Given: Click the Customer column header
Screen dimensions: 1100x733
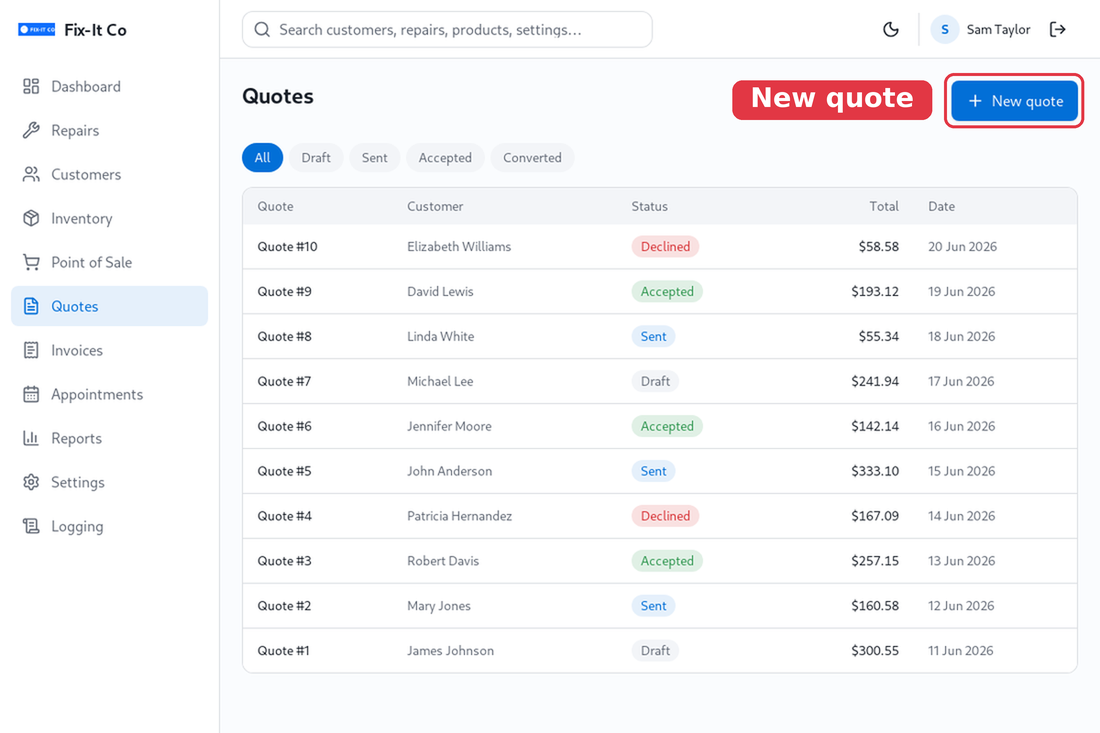Looking at the screenshot, I should click(435, 206).
